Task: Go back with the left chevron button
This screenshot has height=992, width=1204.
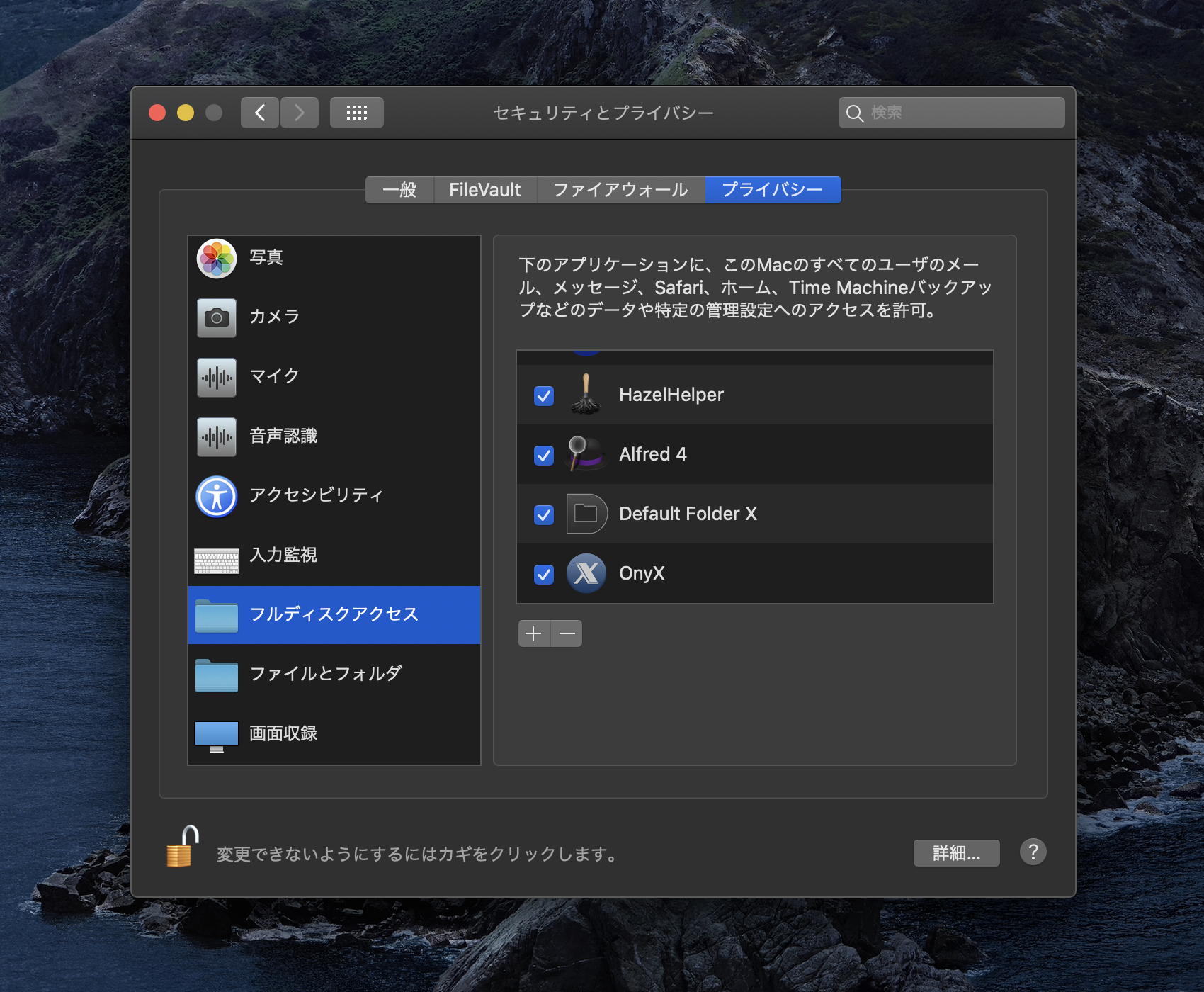Action: [x=260, y=113]
